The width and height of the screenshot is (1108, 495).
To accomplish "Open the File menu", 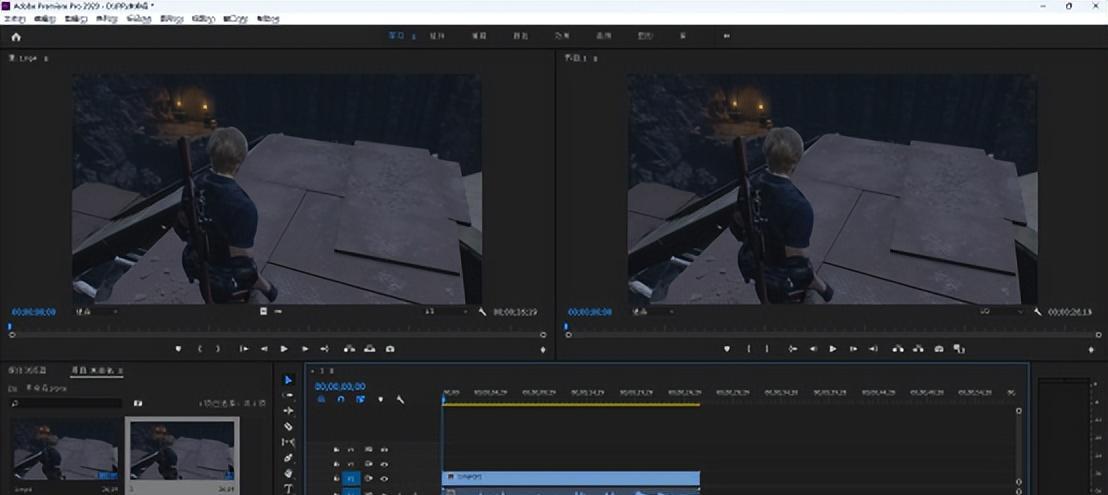I will [15, 19].
